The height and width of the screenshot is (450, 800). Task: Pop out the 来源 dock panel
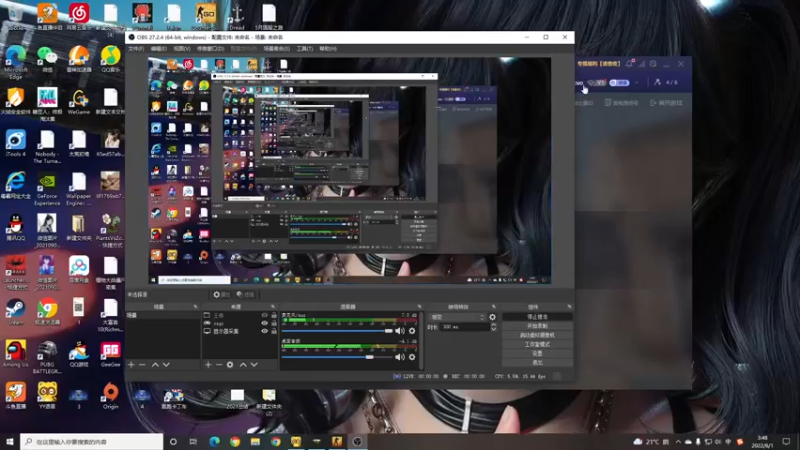(x=272, y=307)
